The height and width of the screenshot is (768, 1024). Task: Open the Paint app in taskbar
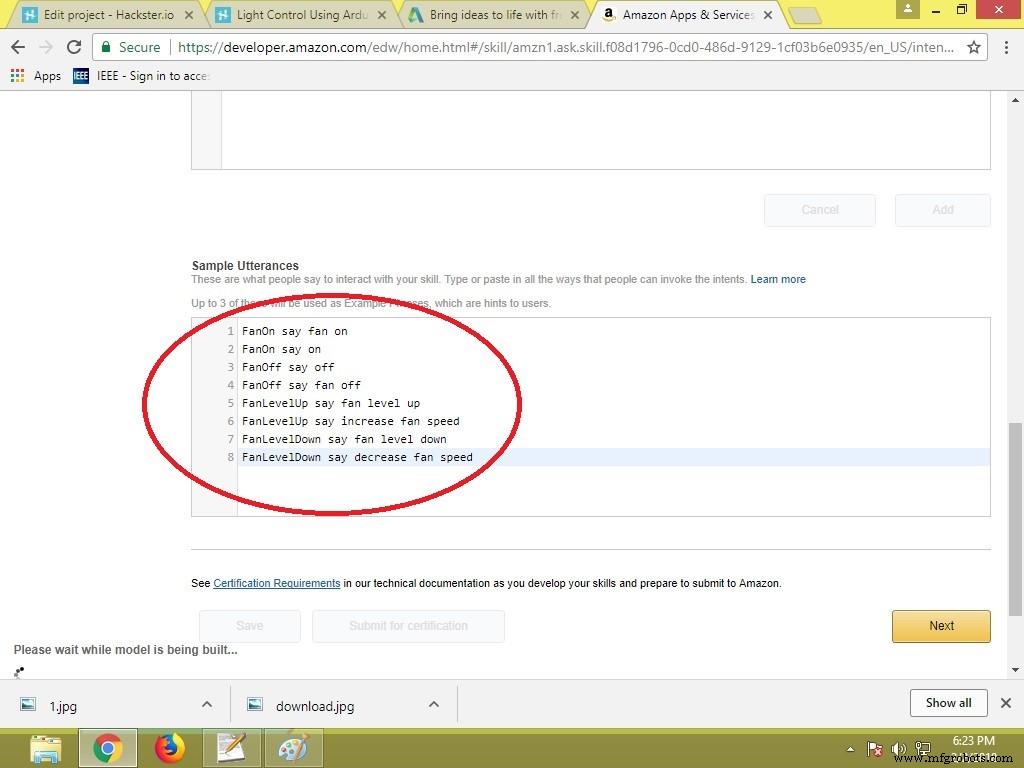click(294, 747)
